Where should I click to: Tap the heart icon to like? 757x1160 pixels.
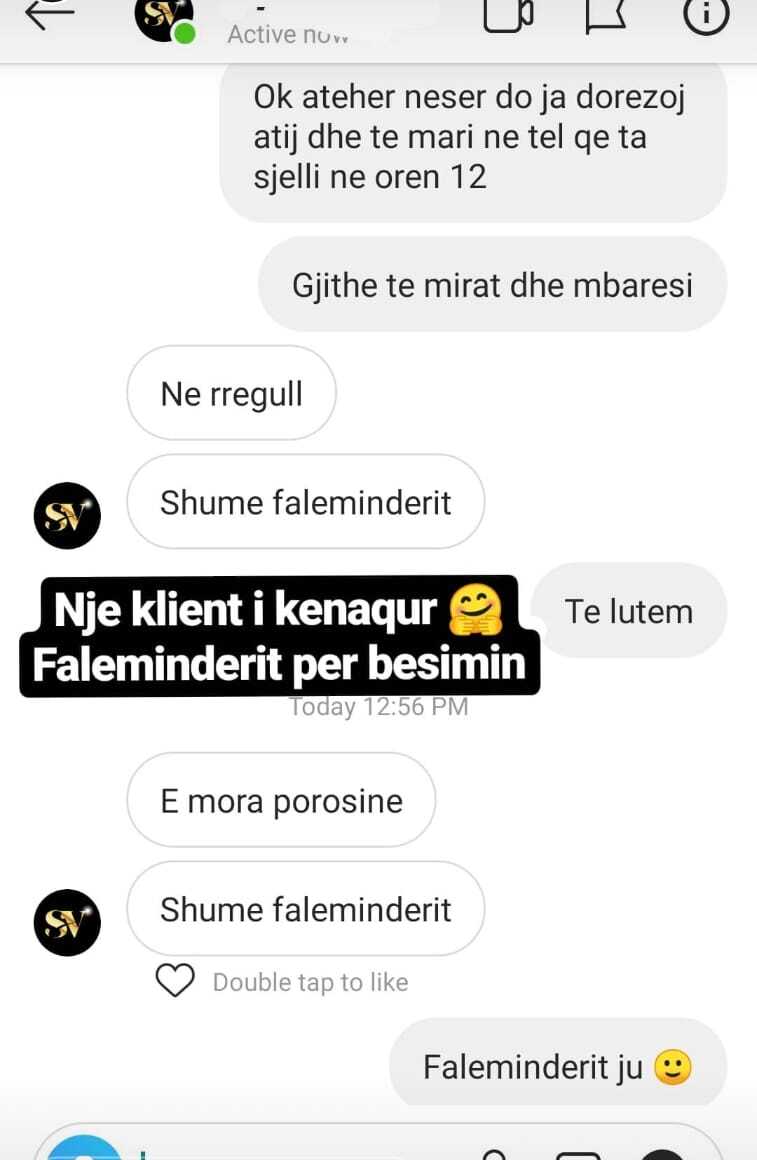click(175, 981)
